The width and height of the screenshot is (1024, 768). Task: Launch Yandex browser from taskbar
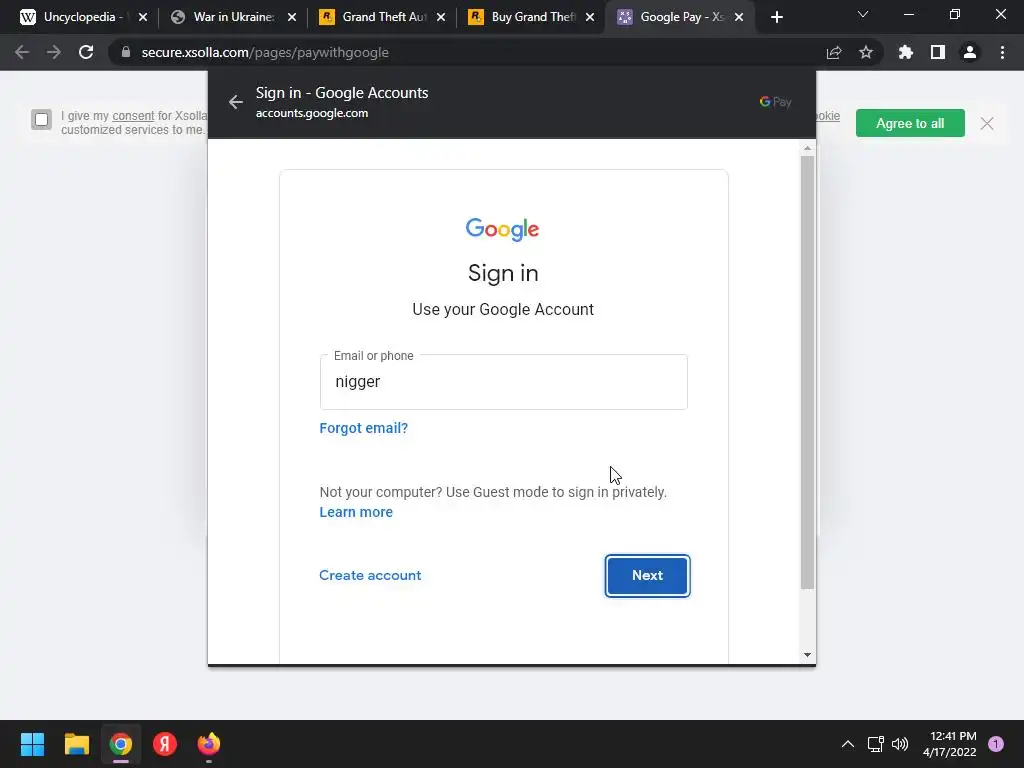(x=165, y=744)
